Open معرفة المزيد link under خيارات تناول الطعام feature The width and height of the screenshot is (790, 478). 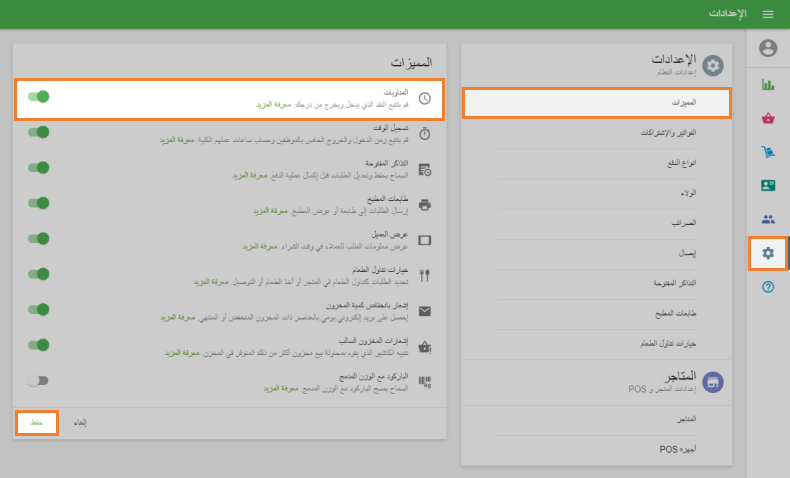[x=211, y=282]
